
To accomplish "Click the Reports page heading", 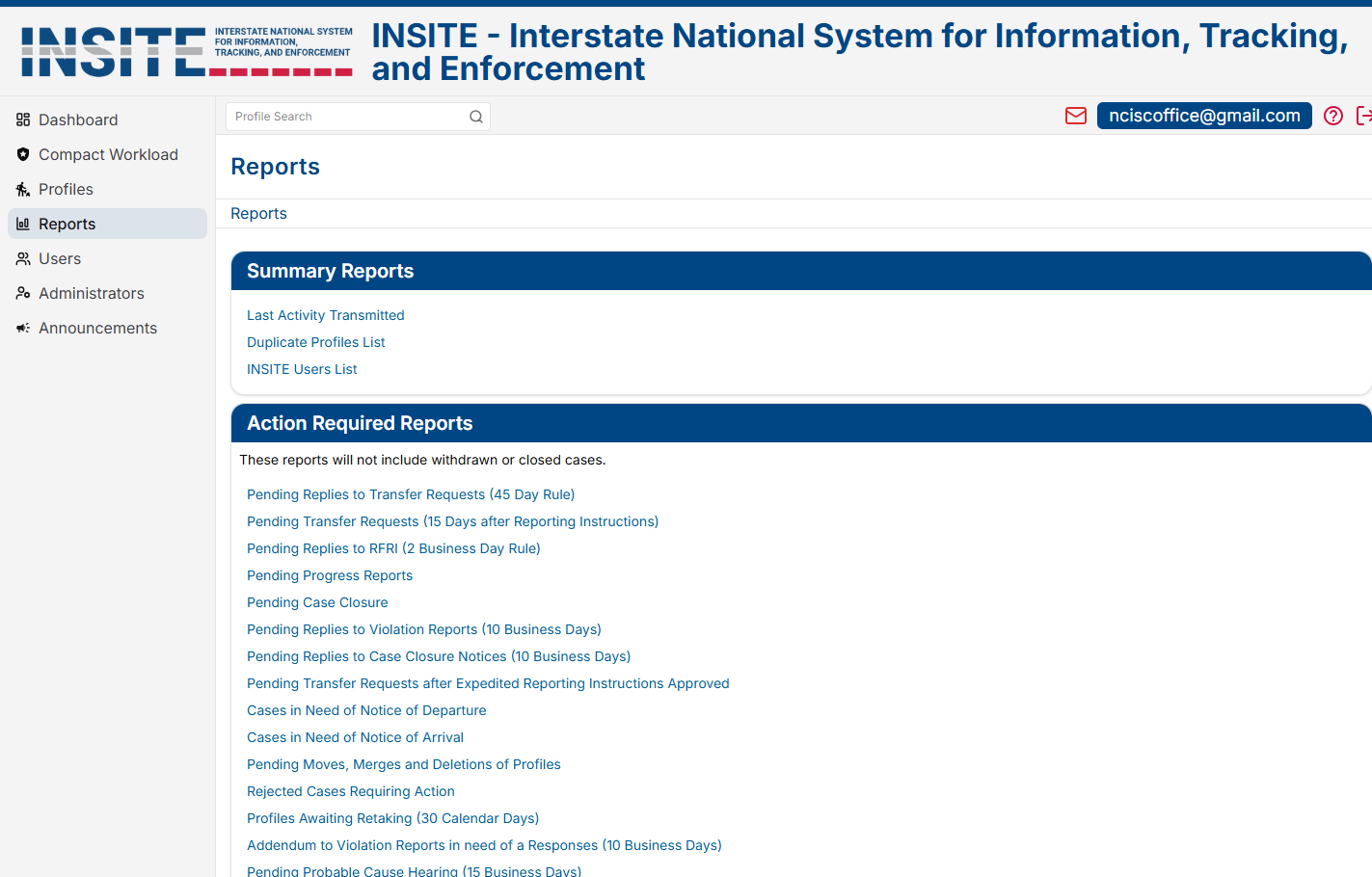I will (275, 167).
